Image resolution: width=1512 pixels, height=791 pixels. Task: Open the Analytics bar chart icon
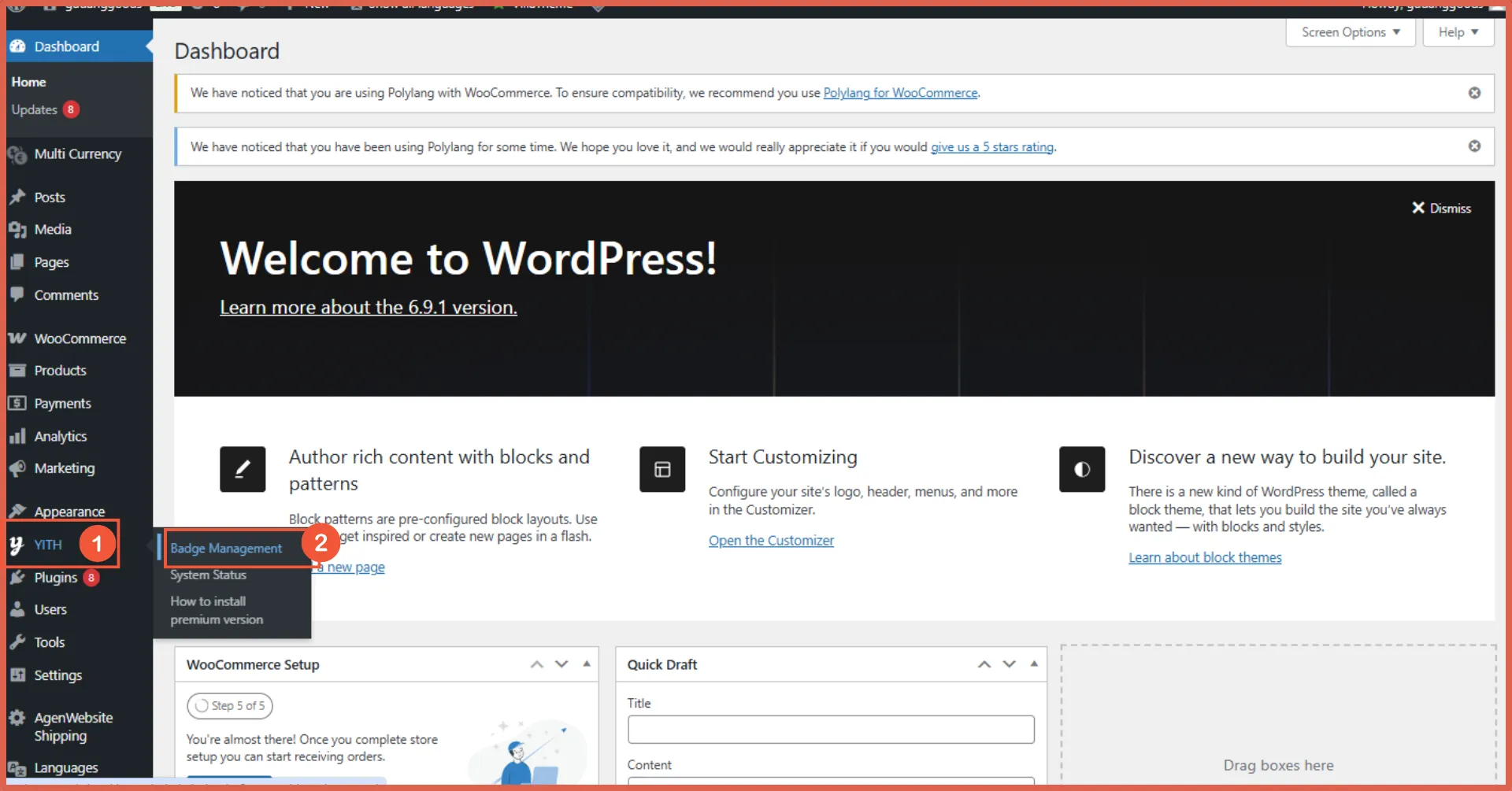click(x=17, y=436)
